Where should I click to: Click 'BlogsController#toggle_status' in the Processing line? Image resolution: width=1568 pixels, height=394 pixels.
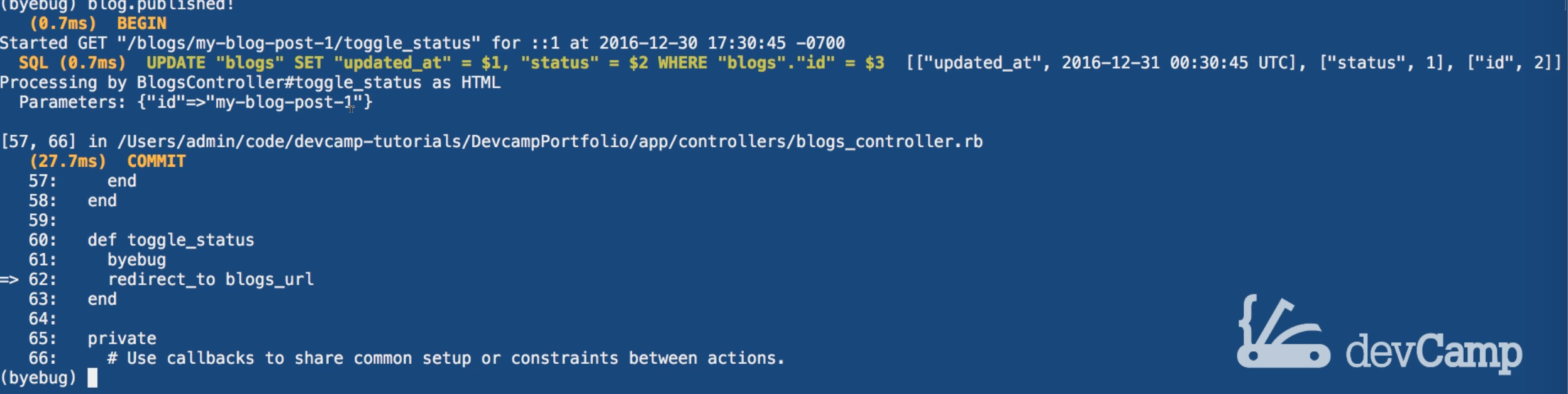pos(279,82)
